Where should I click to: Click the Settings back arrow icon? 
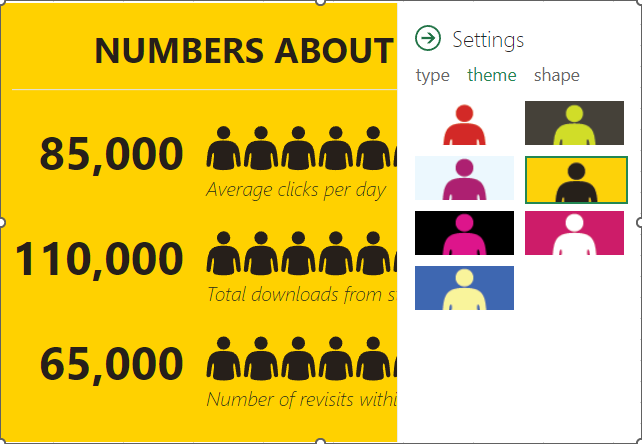coord(428,38)
